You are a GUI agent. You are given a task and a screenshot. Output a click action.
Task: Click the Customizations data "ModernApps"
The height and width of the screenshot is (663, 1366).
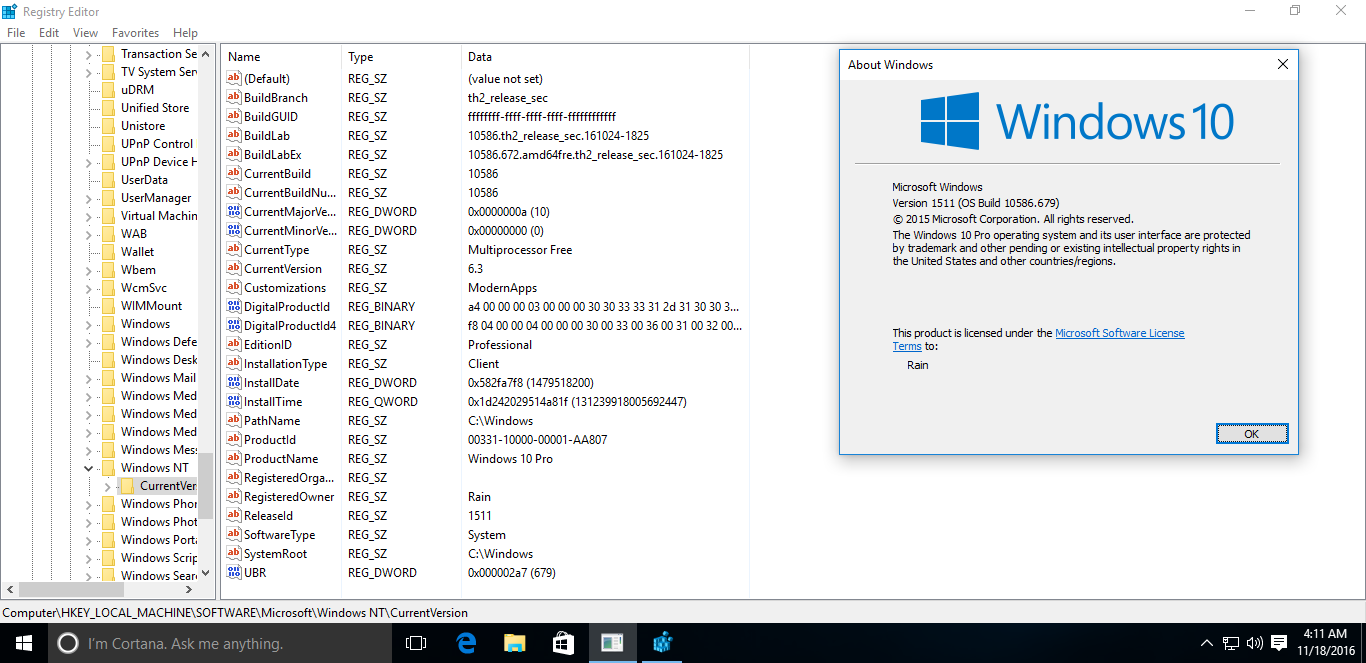point(502,288)
